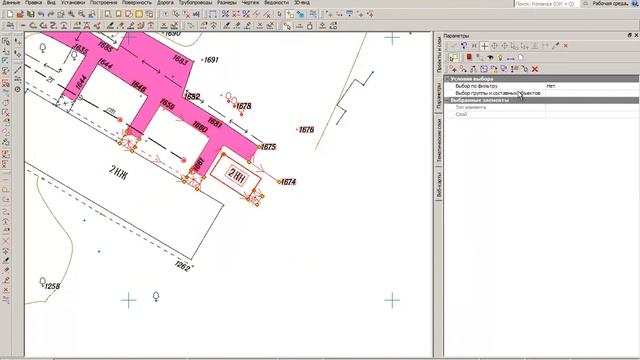The width and height of the screenshot is (640, 360).
Task: Click the command search input field
Action: 546,3
